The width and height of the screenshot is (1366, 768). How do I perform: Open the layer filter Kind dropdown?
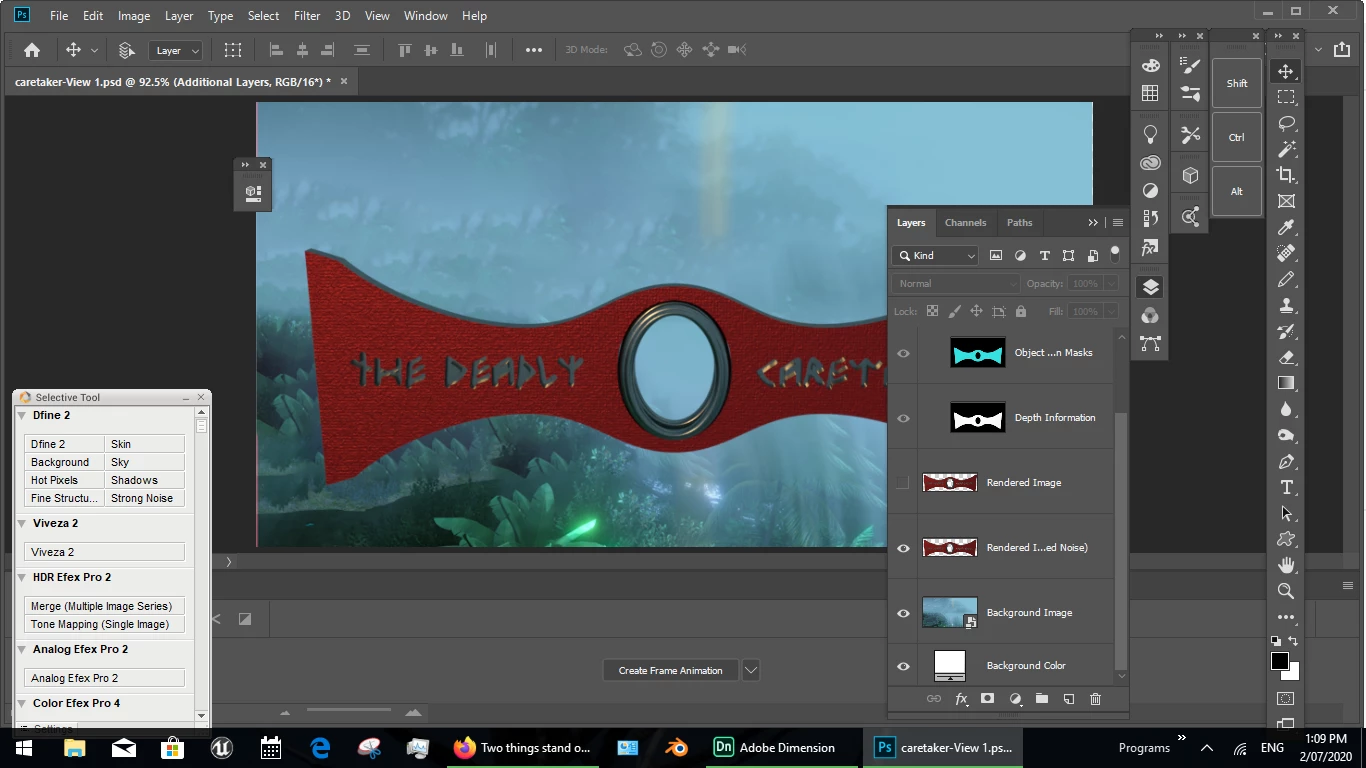(936, 256)
